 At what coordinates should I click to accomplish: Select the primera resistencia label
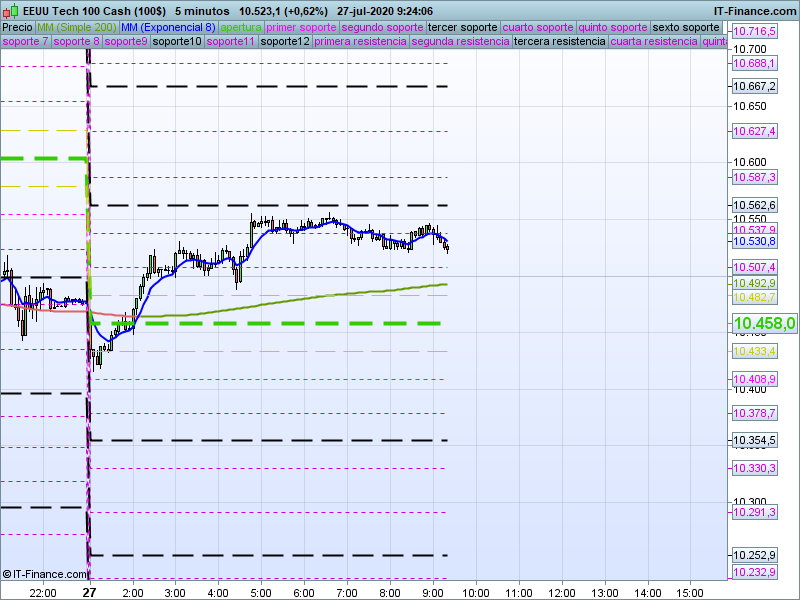360,42
